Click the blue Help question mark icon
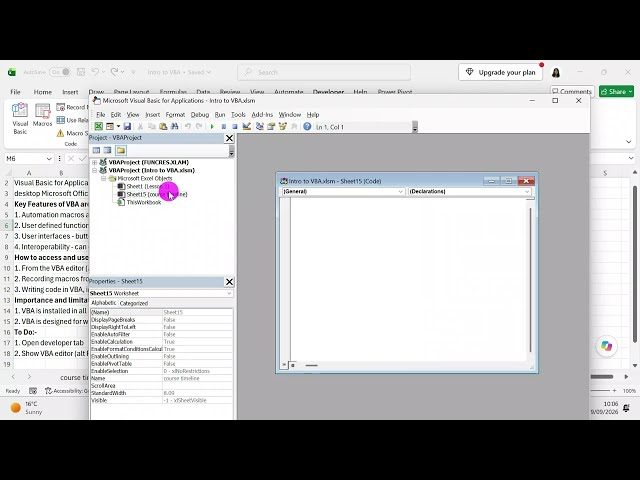The height and width of the screenshot is (480, 640). tap(307, 127)
